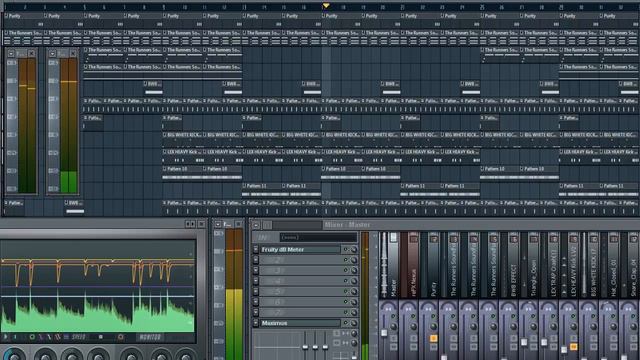Image resolution: width=640 pixels, height=360 pixels.
Task: Click the lit orange button on Purity mixer track
Action: click(433, 338)
